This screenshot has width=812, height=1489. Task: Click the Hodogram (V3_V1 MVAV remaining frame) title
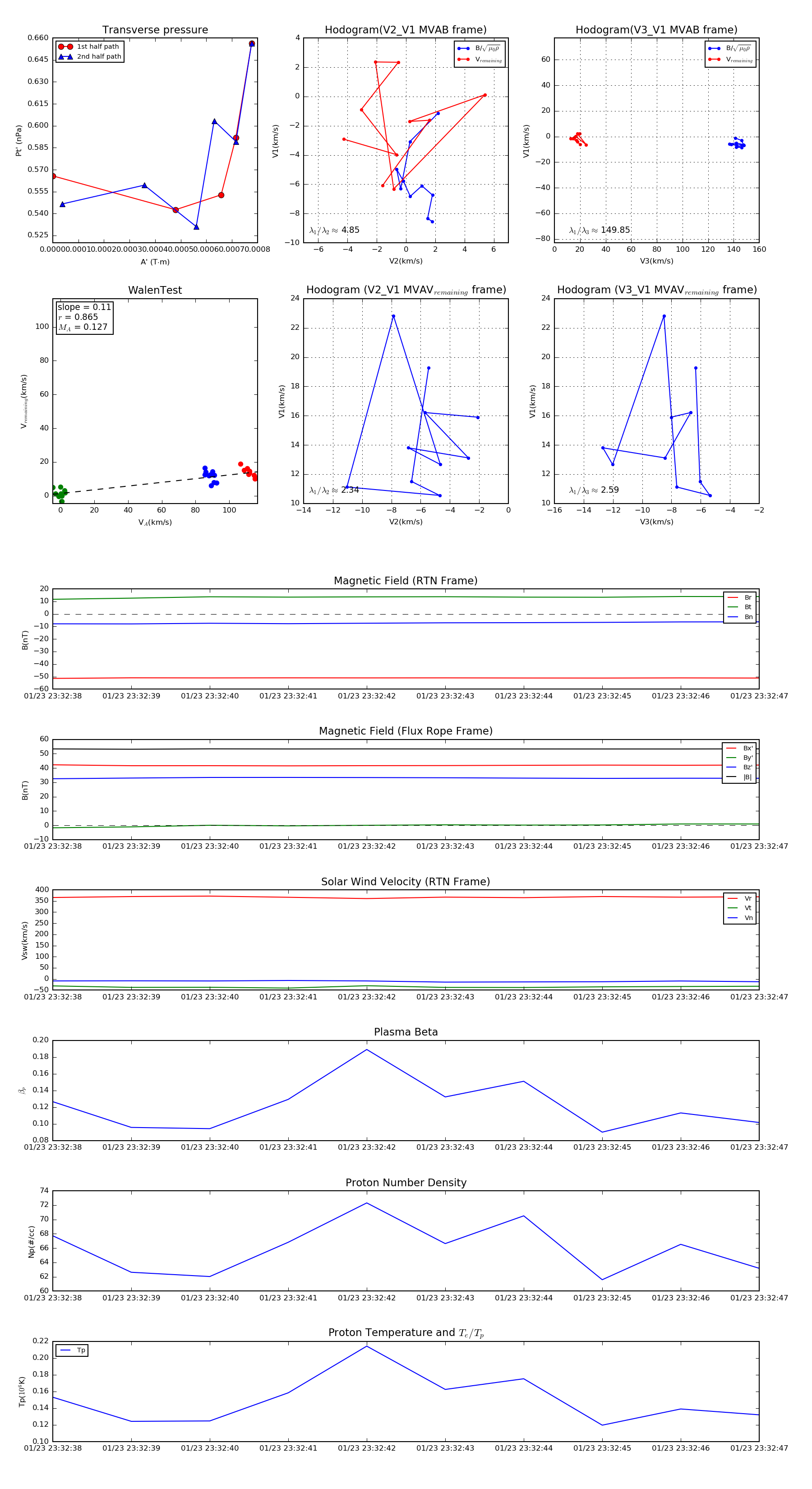(656, 290)
